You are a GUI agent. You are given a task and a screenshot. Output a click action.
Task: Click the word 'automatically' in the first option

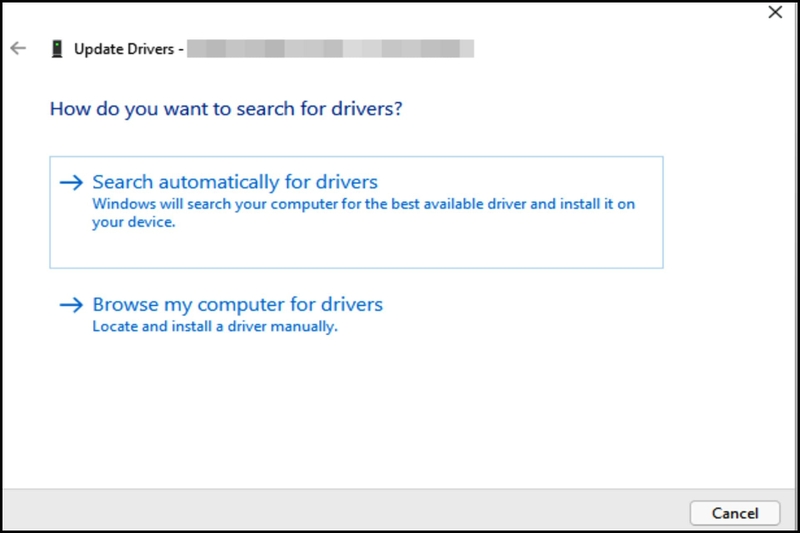215,182
